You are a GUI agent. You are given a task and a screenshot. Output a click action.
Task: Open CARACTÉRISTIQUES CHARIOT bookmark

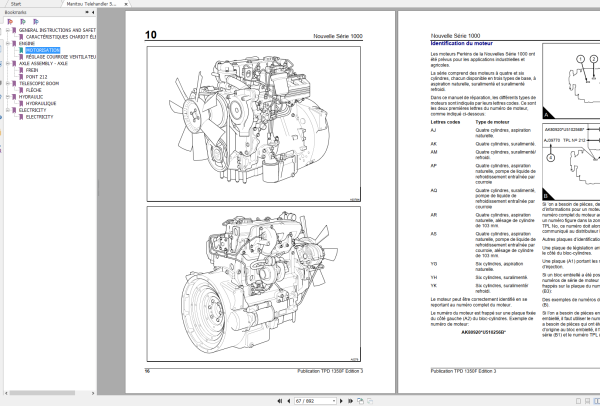61,37
